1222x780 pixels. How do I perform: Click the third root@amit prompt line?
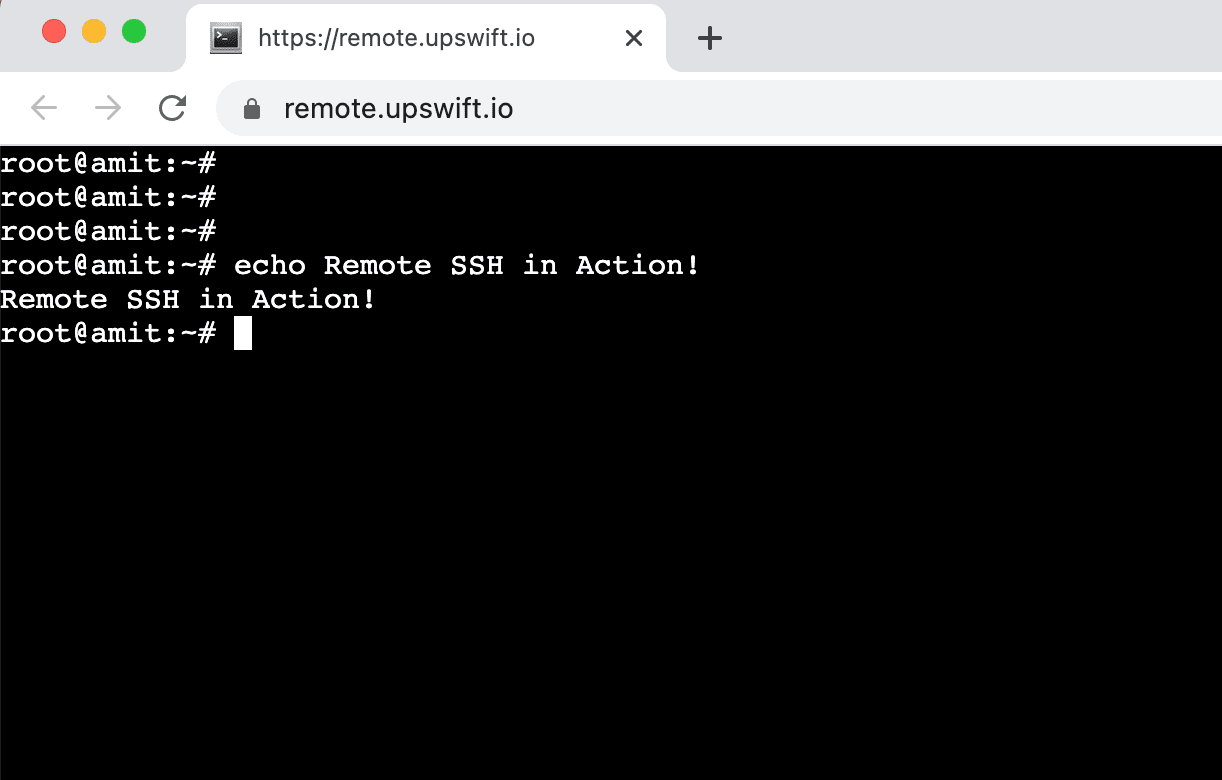pos(108,232)
